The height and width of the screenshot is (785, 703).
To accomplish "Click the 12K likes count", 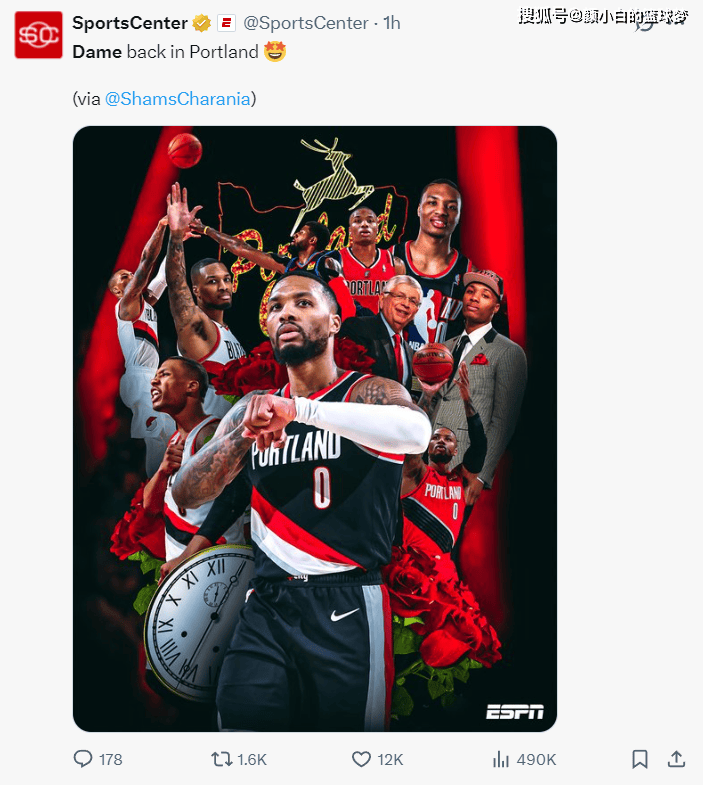I will pos(390,759).
